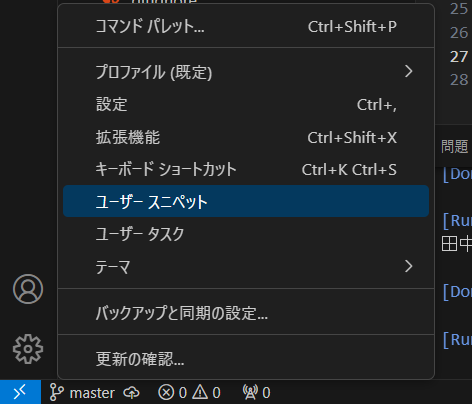Image resolution: width=472 pixels, height=404 pixels.
Task: Click line number 28 in the gutter
Action: tap(459, 80)
